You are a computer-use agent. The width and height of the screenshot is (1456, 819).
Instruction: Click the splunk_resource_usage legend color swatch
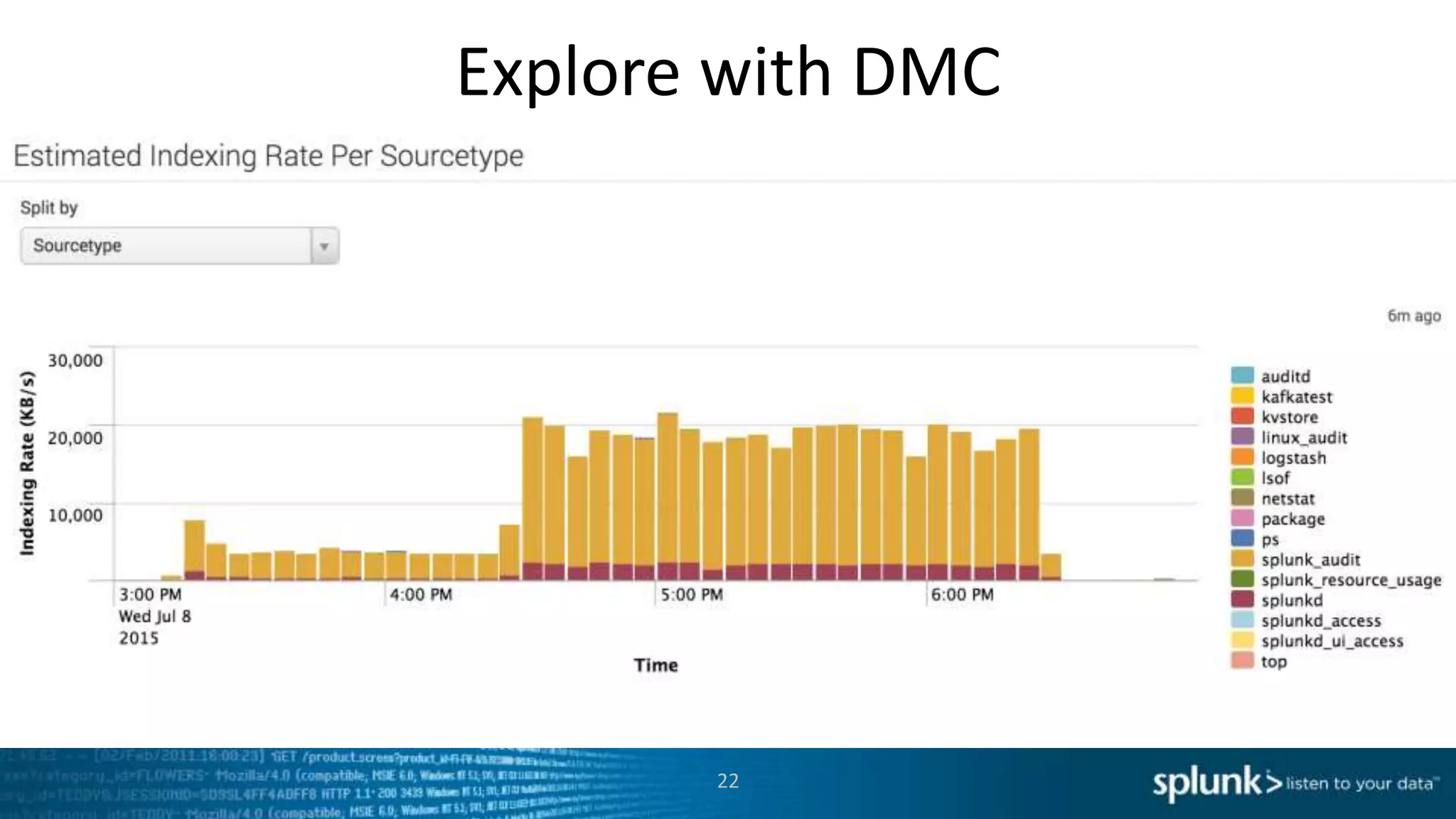click(1242, 579)
